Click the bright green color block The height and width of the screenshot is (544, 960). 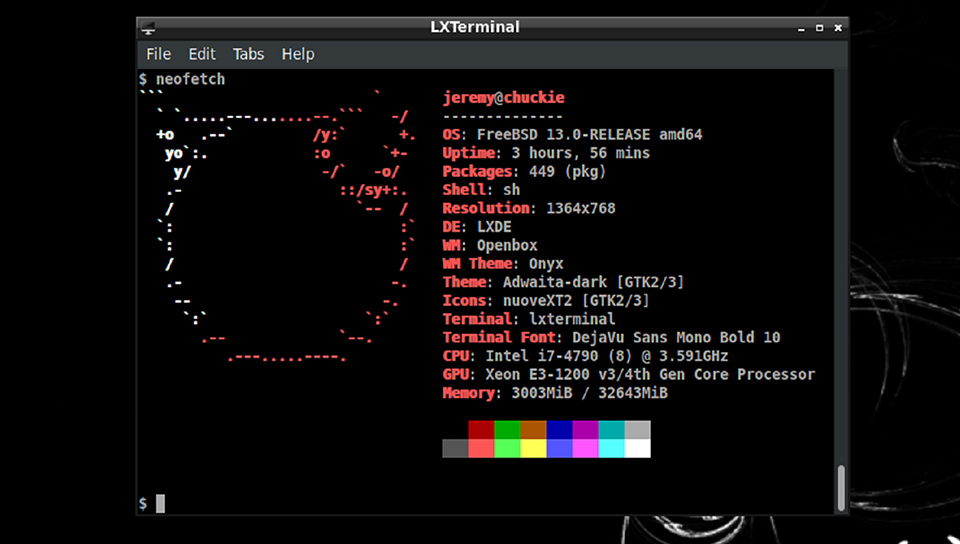(507, 448)
